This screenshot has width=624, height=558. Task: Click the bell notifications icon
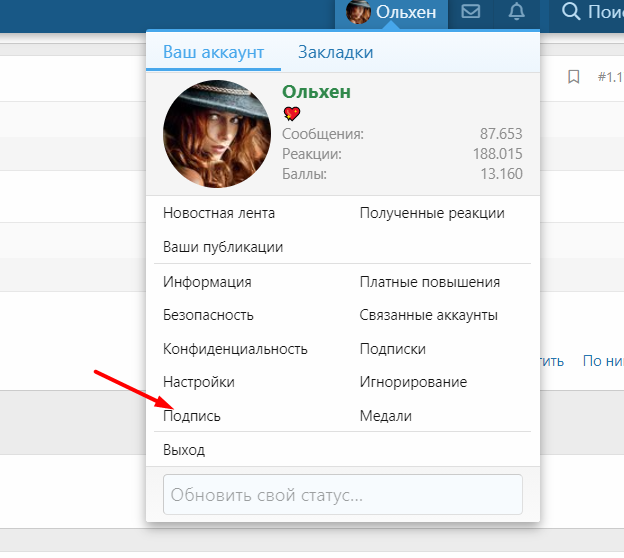(516, 13)
